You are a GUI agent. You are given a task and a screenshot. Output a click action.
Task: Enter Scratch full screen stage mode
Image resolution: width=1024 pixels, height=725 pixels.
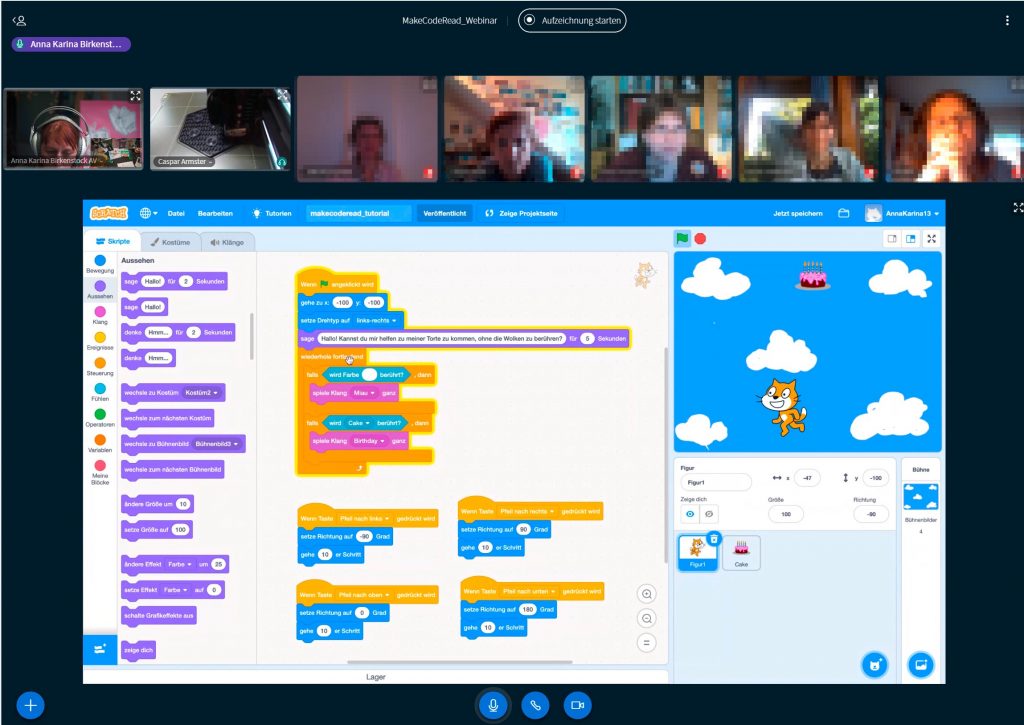931,238
